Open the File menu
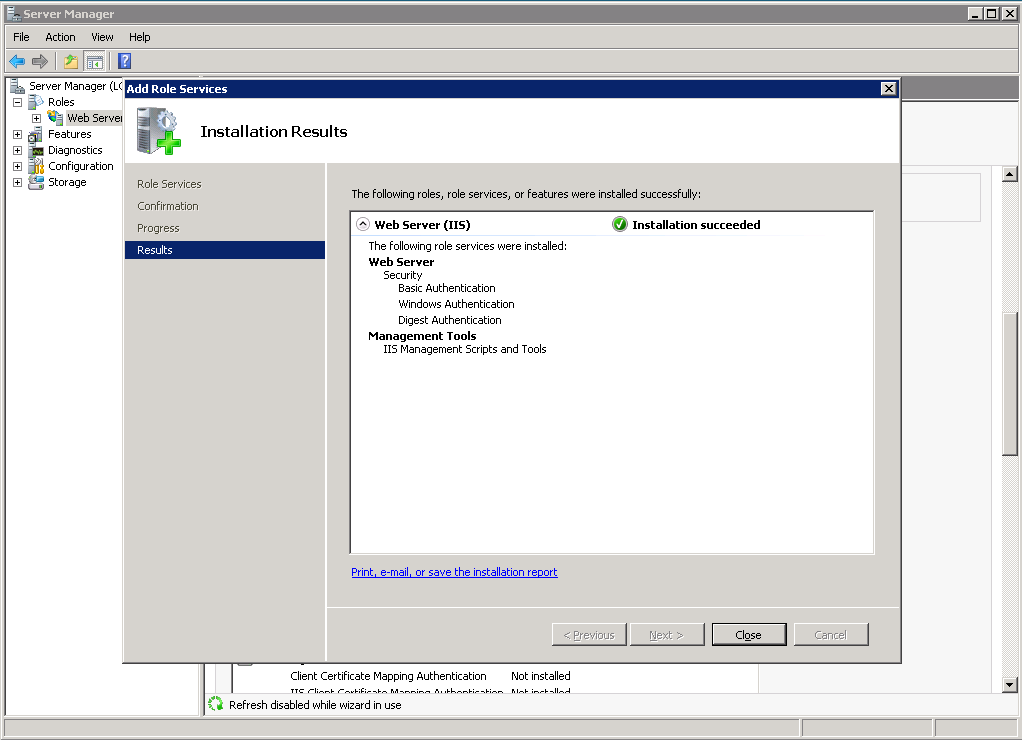 point(21,37)
